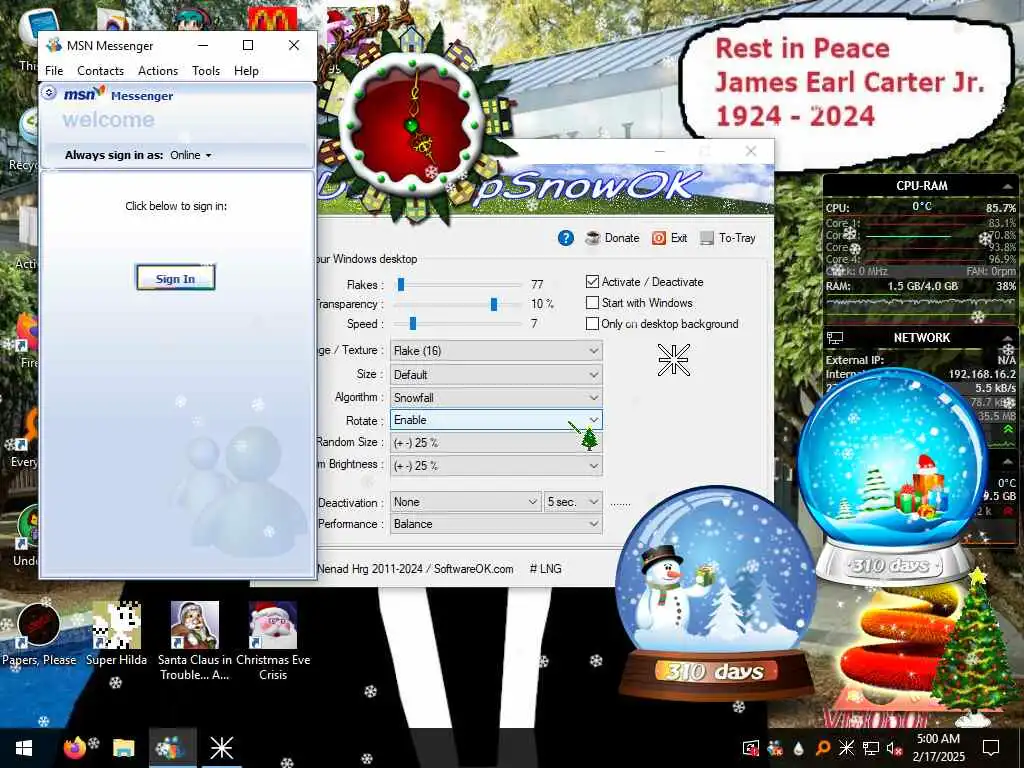Click the snowflake icon in system tray
The height and width of the screenshot is (768, 1024).
pyautogui.click(x=846, y=748)
